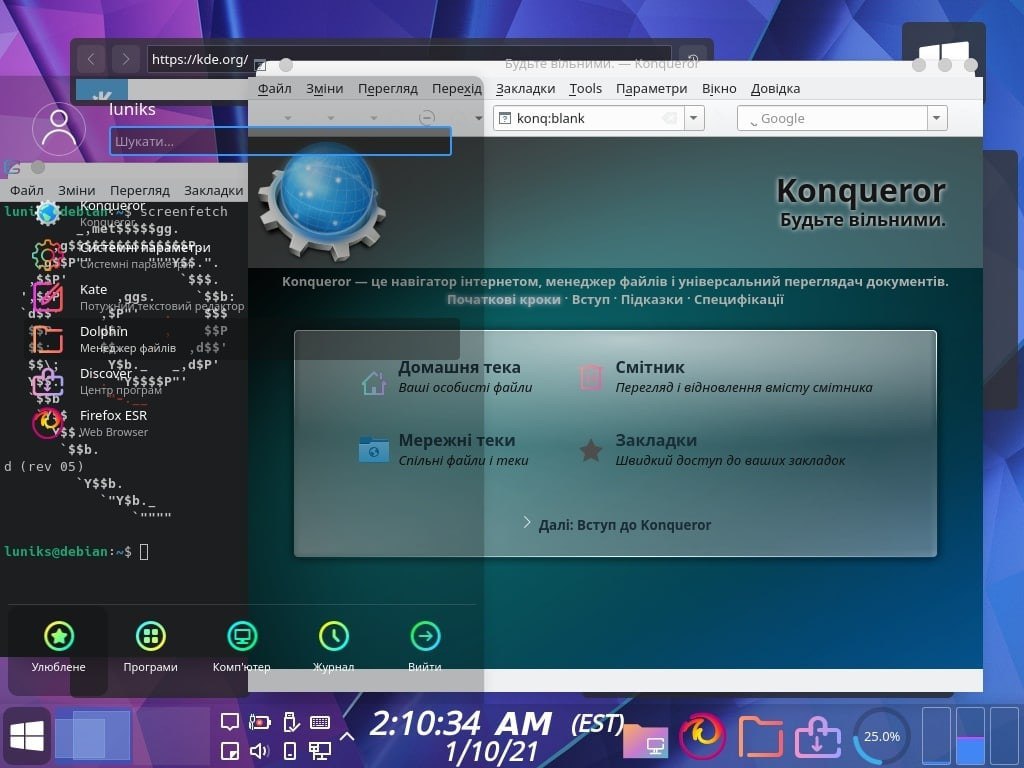
Task: Click the volume speaker tray icon
Action: pos(260,751)
